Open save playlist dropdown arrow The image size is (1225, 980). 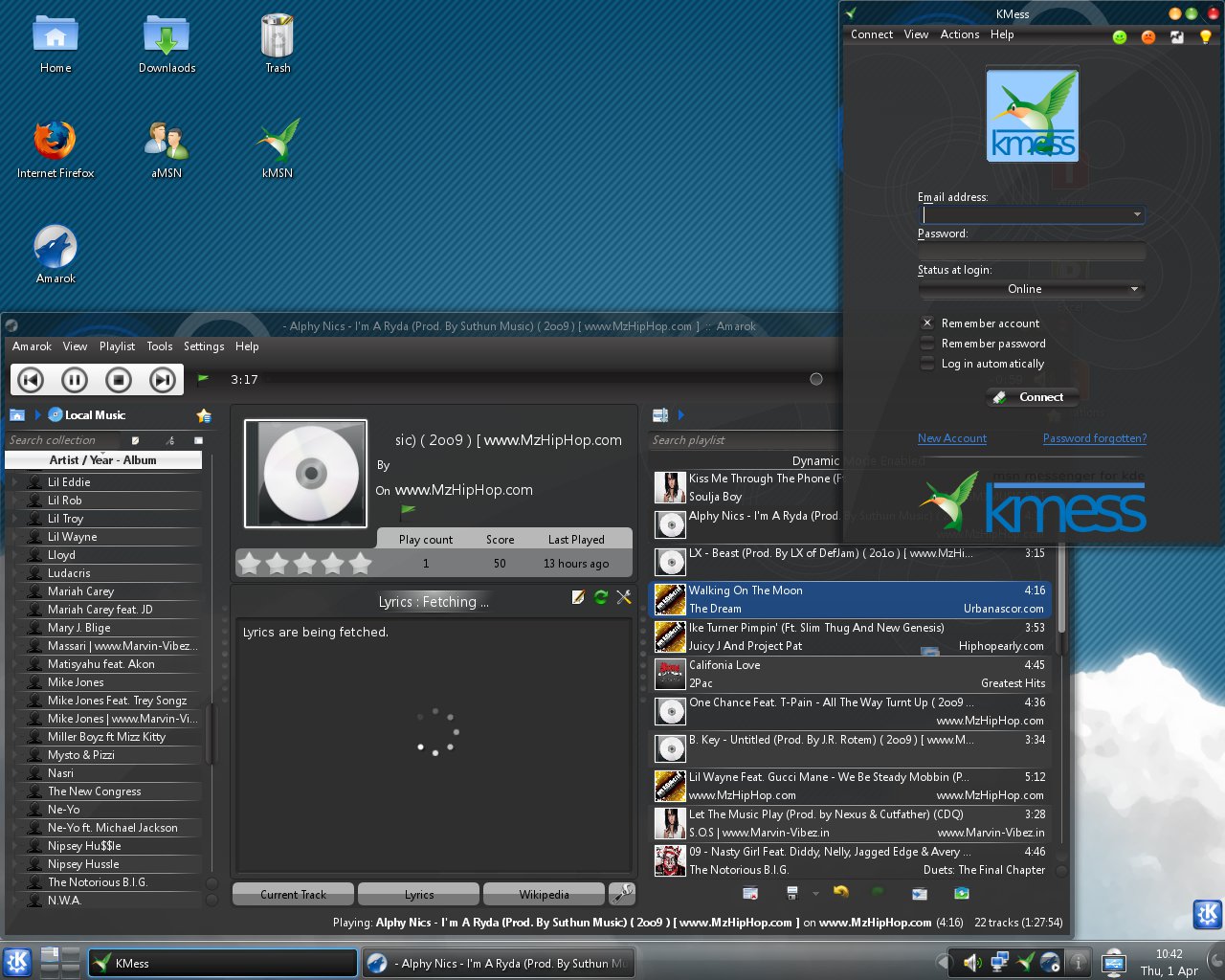[x=815, y=894]
